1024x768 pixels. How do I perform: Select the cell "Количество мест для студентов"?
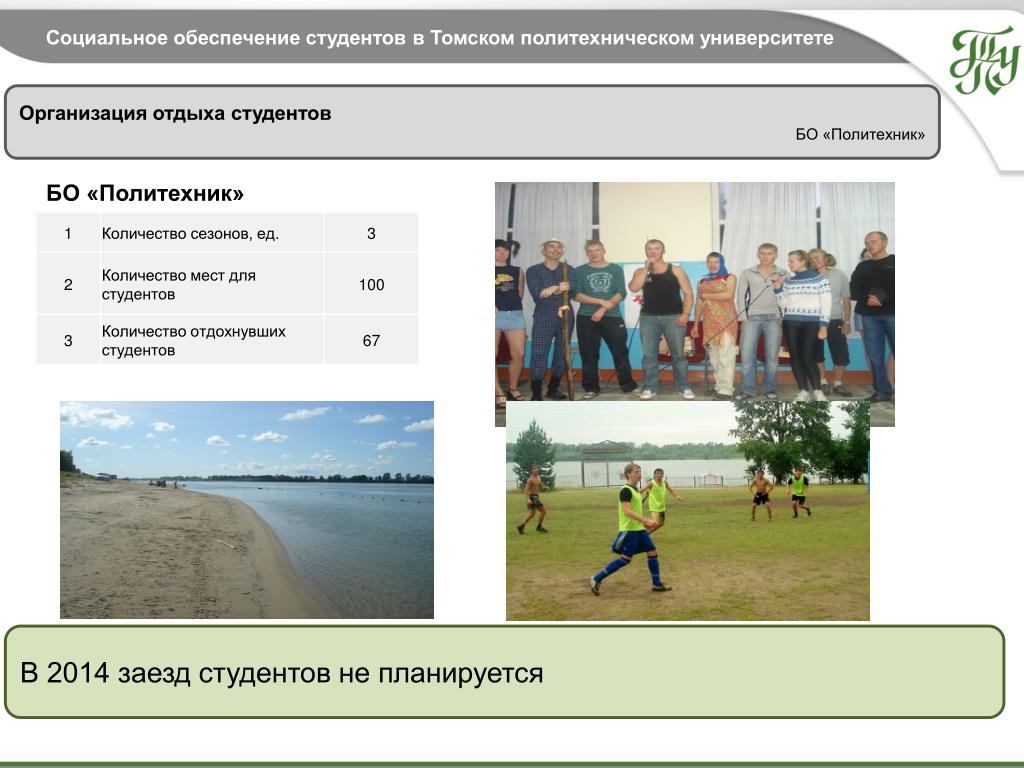coord(212,284)
